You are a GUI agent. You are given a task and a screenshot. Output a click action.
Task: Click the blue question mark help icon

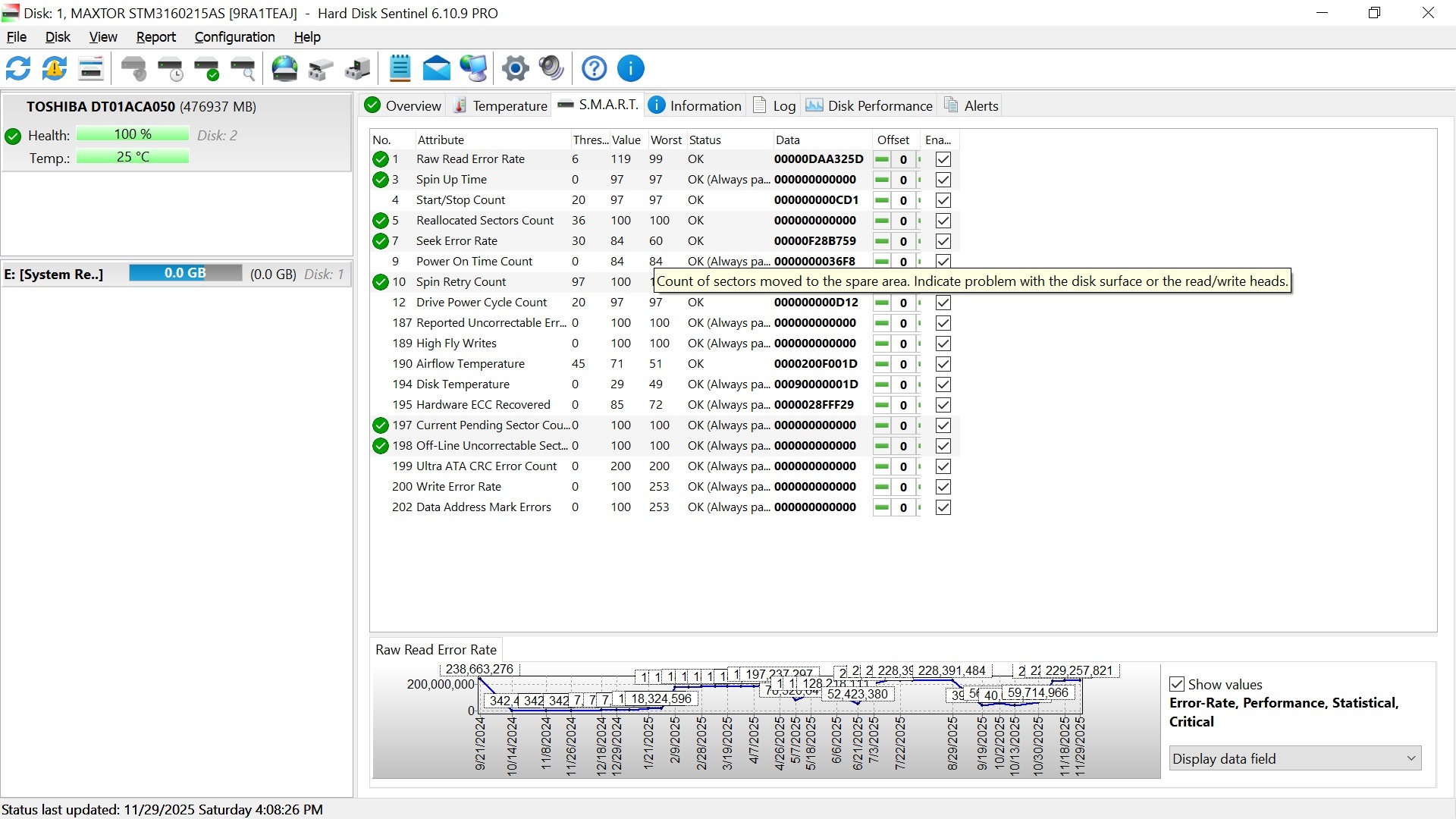tap(594, 68)
